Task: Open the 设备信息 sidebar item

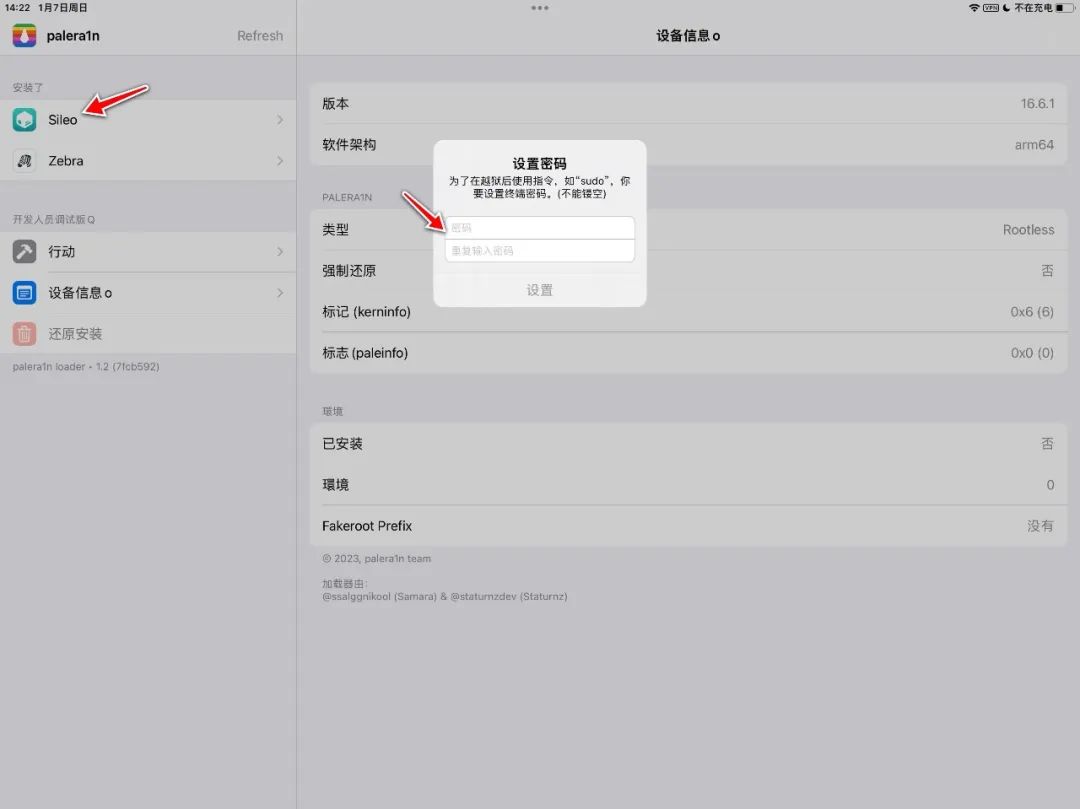Action: (x=148, y=293)
